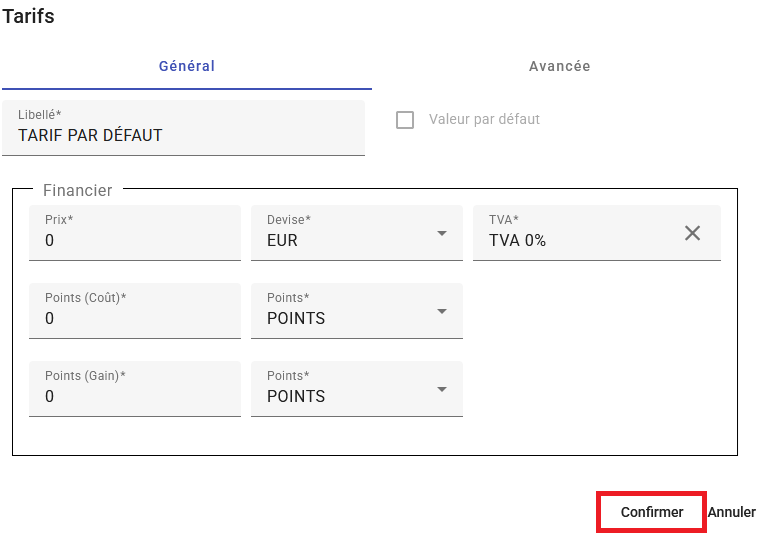
Task: Click the Tarifs dialog title
Action: pos(29,17)
